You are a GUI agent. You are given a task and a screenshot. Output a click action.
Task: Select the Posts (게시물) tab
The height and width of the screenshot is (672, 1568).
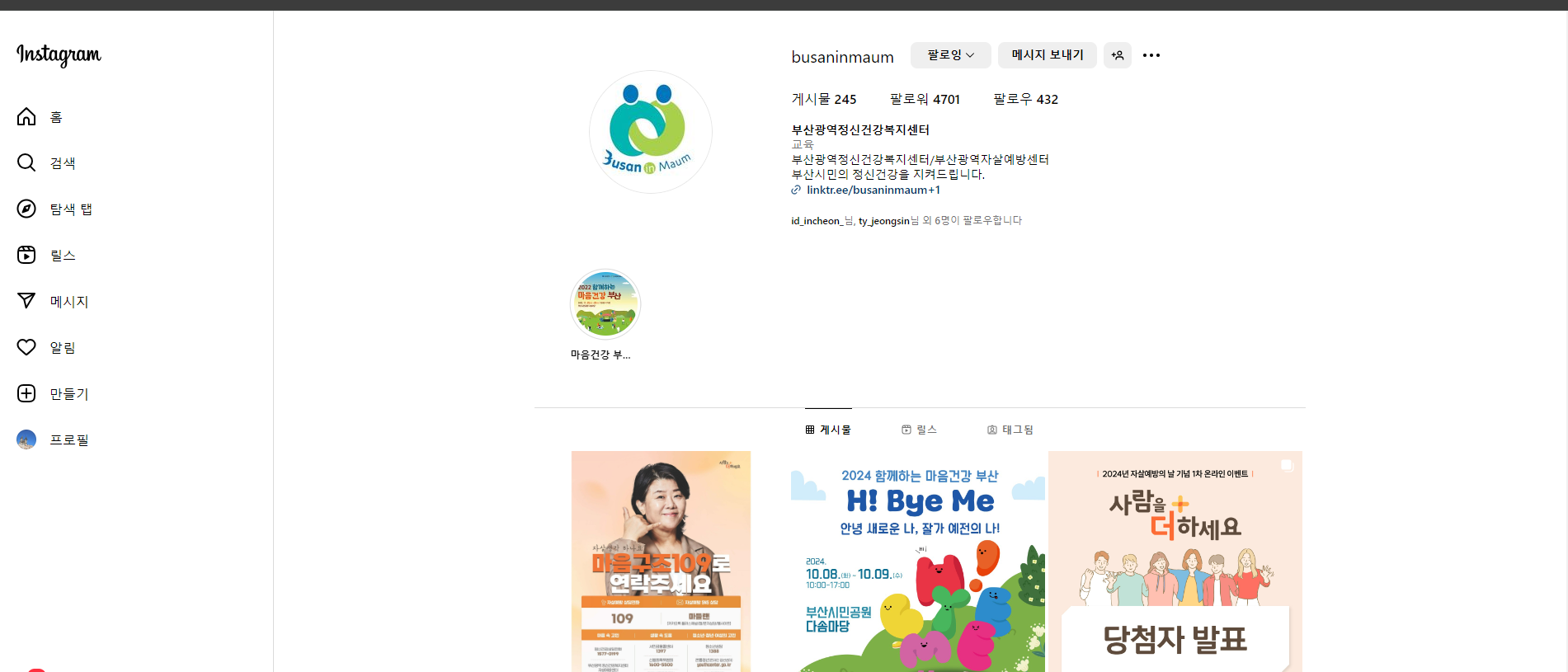point(828,430)
